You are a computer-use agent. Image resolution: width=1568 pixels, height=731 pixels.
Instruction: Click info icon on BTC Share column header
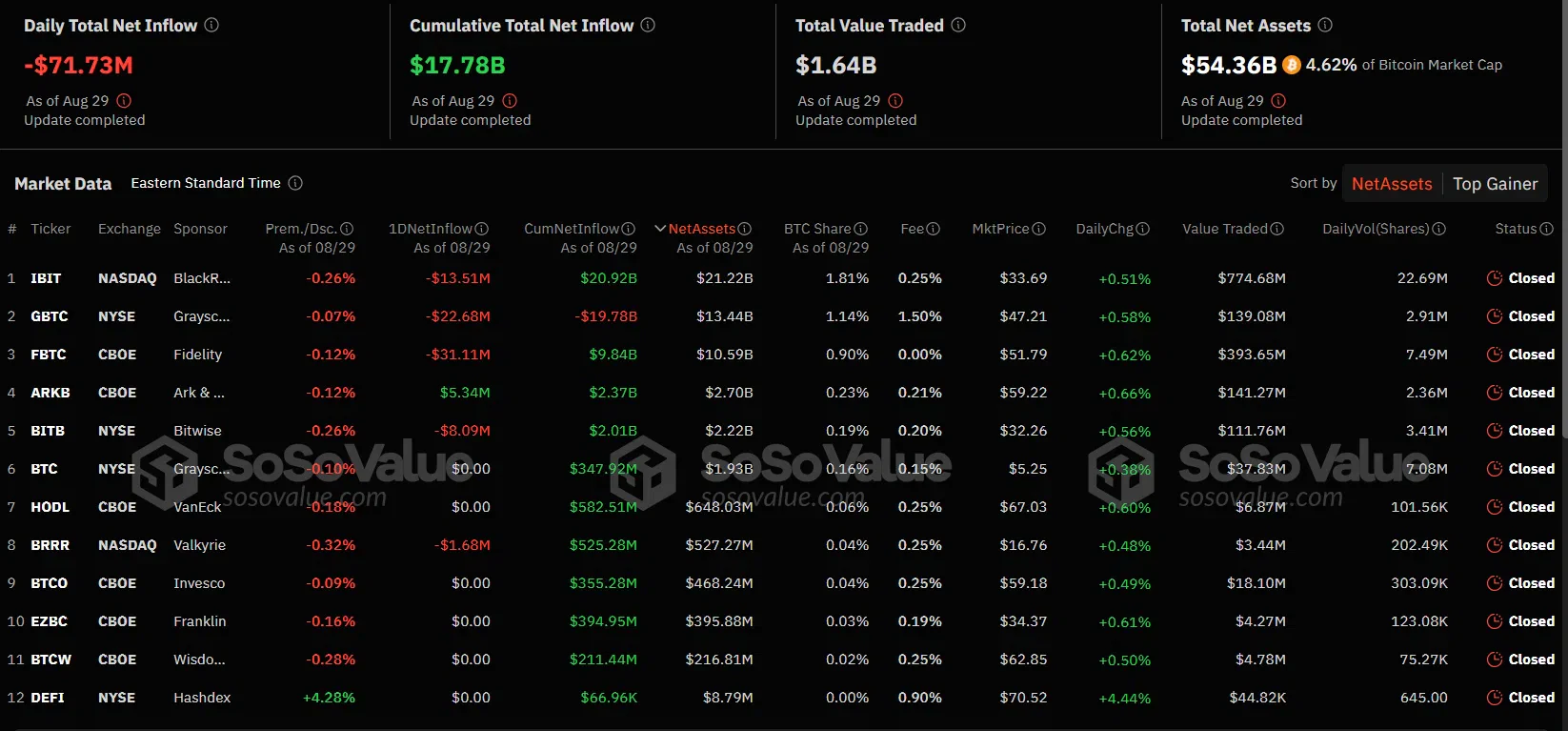[861, 229]
